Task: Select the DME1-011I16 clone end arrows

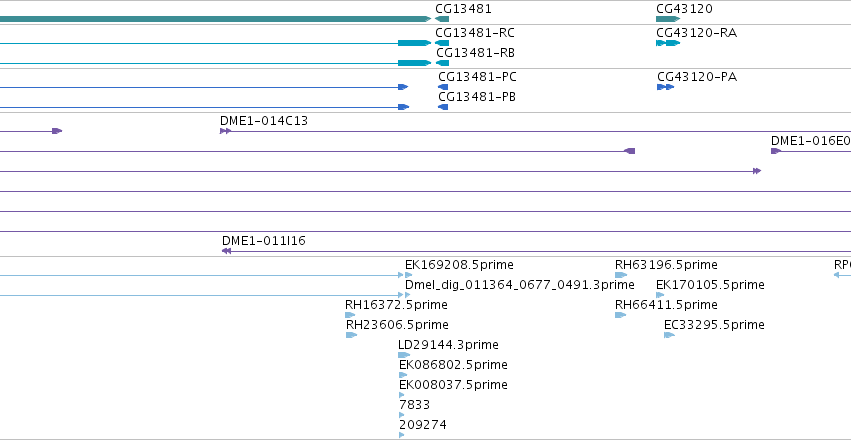Action: tap(226, 251)
